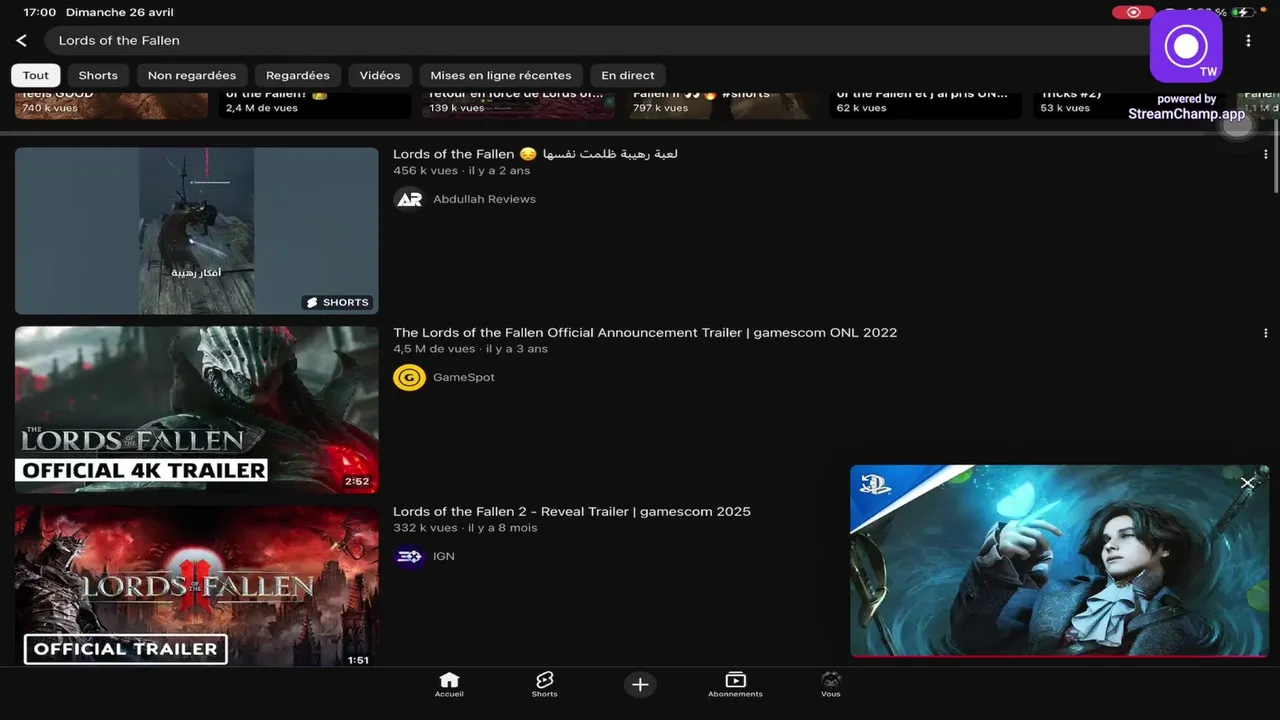This screenshot has height=720, width=1280.
Task: Open options for the Abdullah Reviews short
Action: point(1265,155)
